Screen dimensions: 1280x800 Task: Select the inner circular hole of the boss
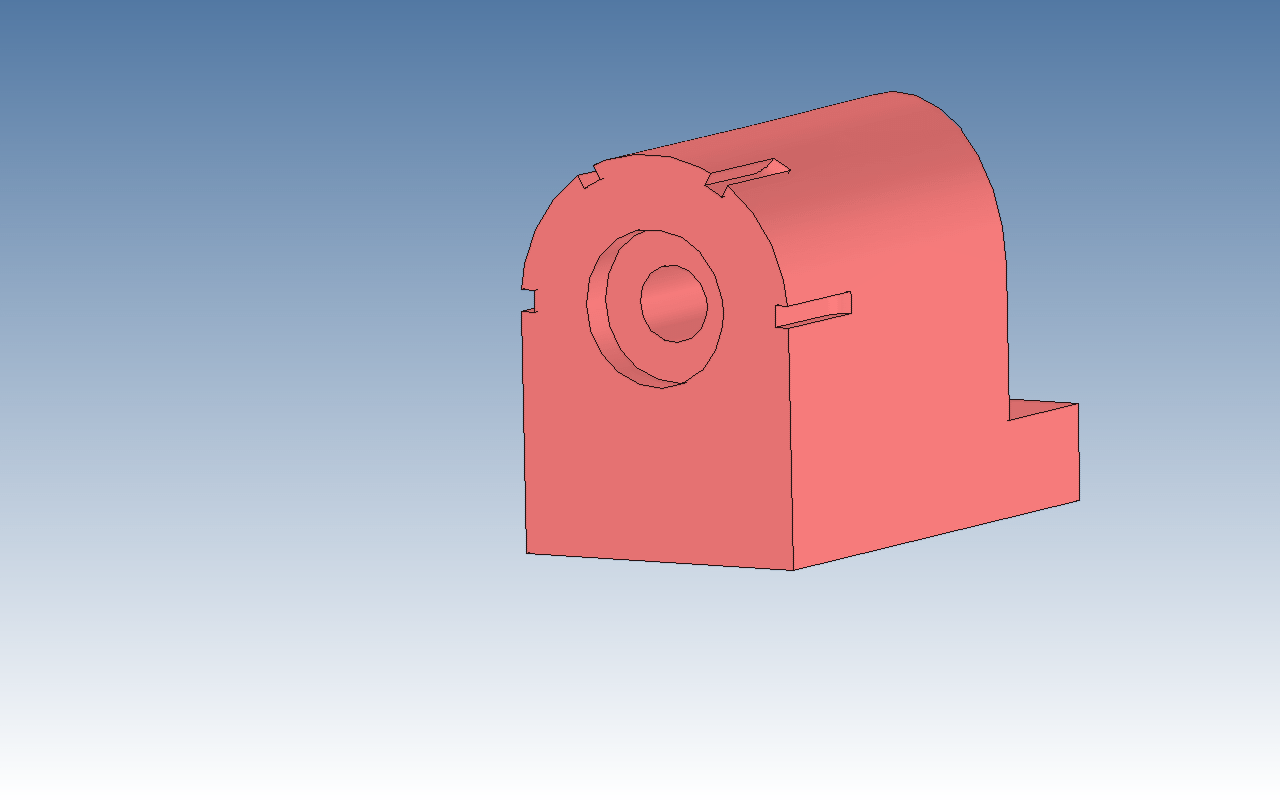pyautogui.click(x=674, y=304)
